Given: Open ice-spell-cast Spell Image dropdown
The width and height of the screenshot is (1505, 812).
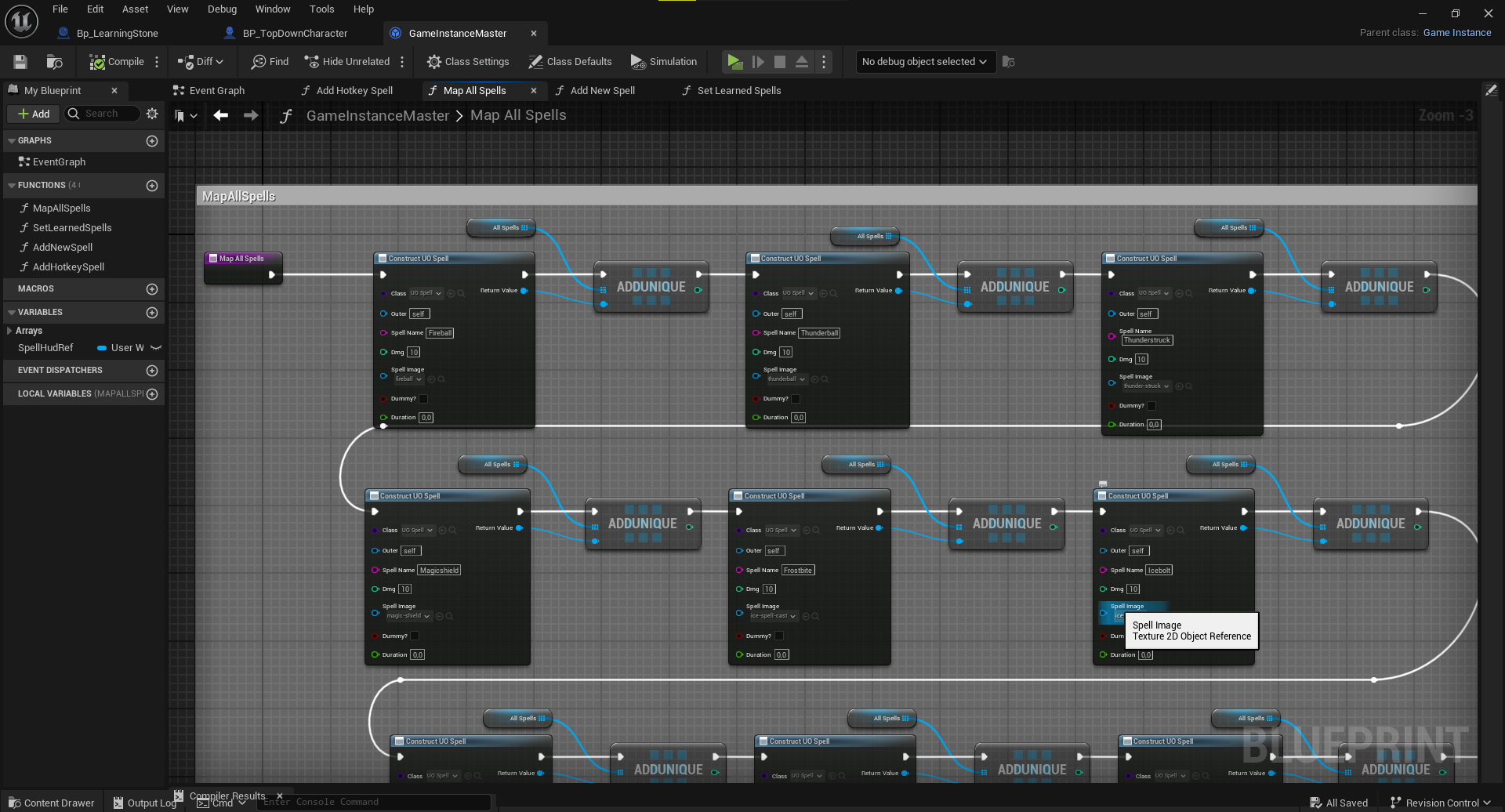Looking at the screenshot, I should [773, 616].
